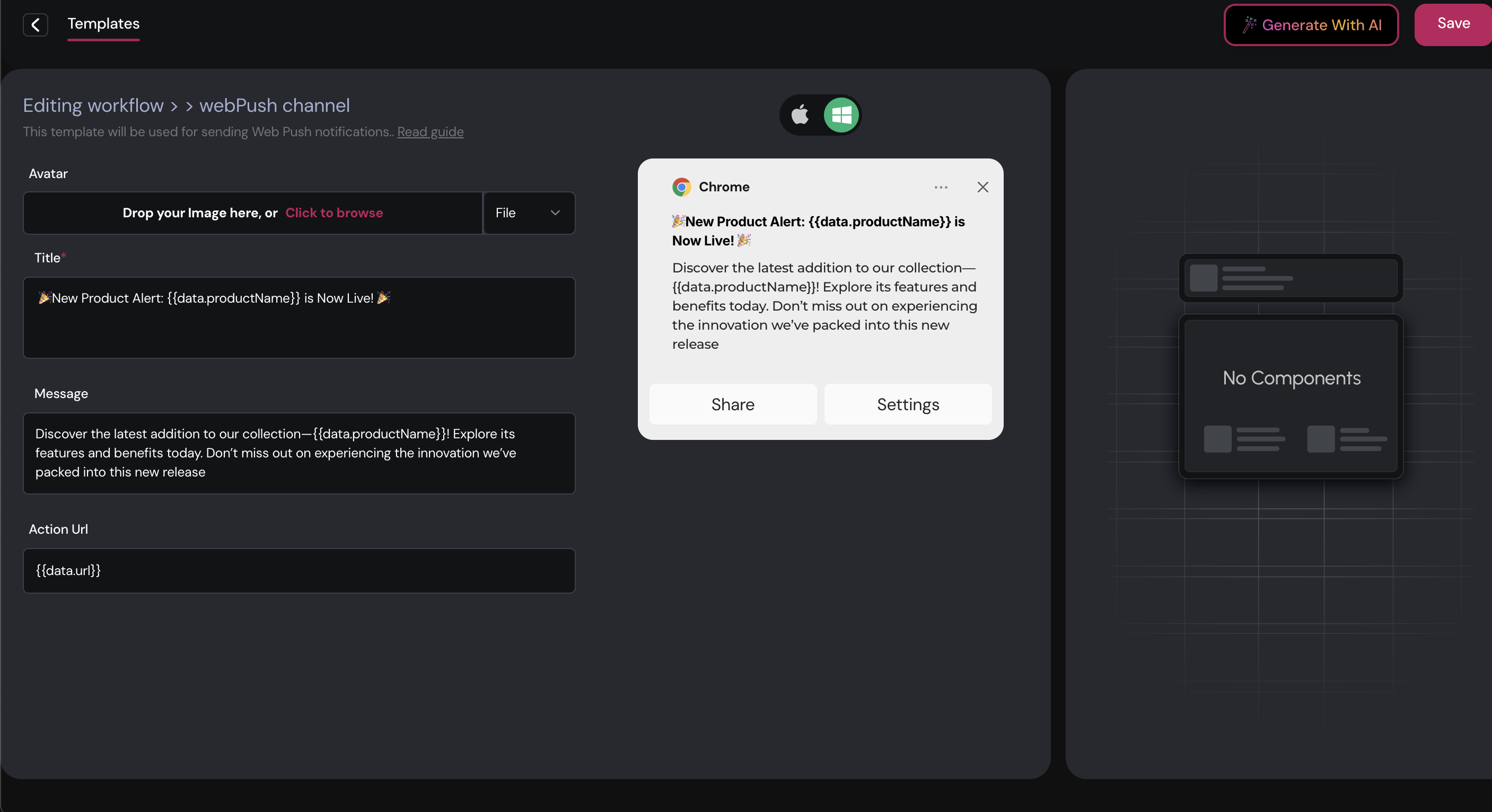1492x812 pixels.
Task: Click the Chrome logo icon in preview
Action: 682,187
